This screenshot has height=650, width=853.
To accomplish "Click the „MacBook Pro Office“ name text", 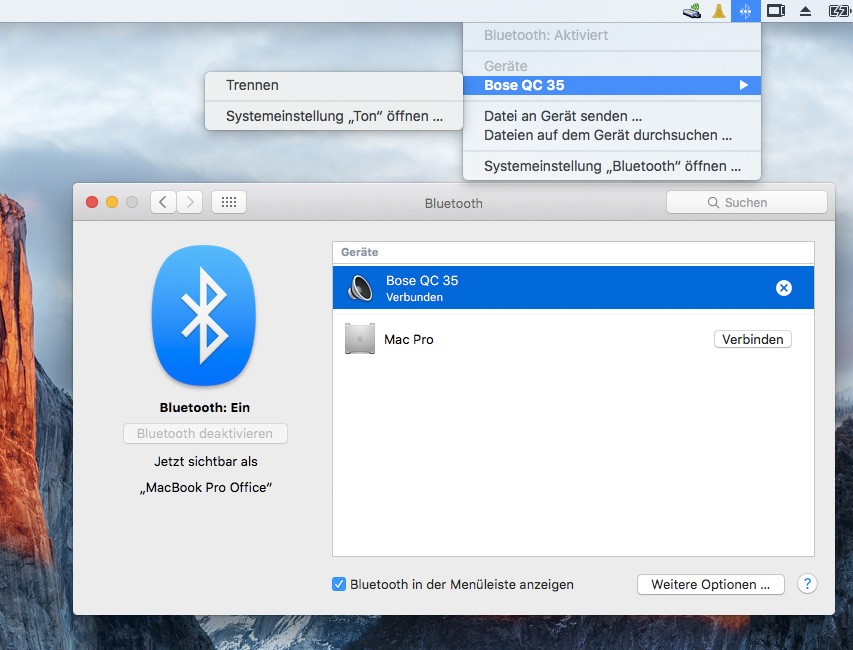I will (206, 487).
